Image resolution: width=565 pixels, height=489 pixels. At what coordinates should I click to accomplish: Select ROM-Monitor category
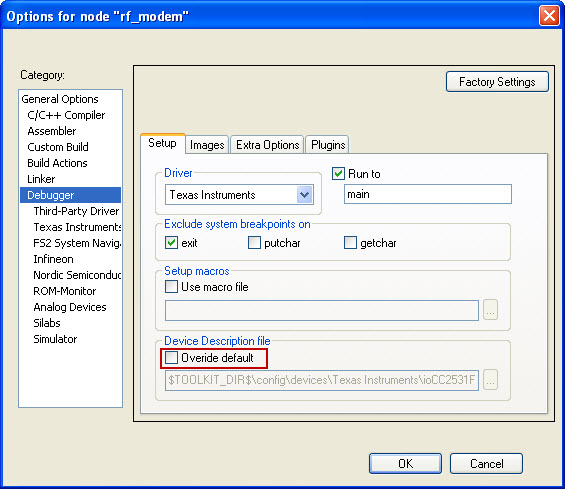pos(64,291)
